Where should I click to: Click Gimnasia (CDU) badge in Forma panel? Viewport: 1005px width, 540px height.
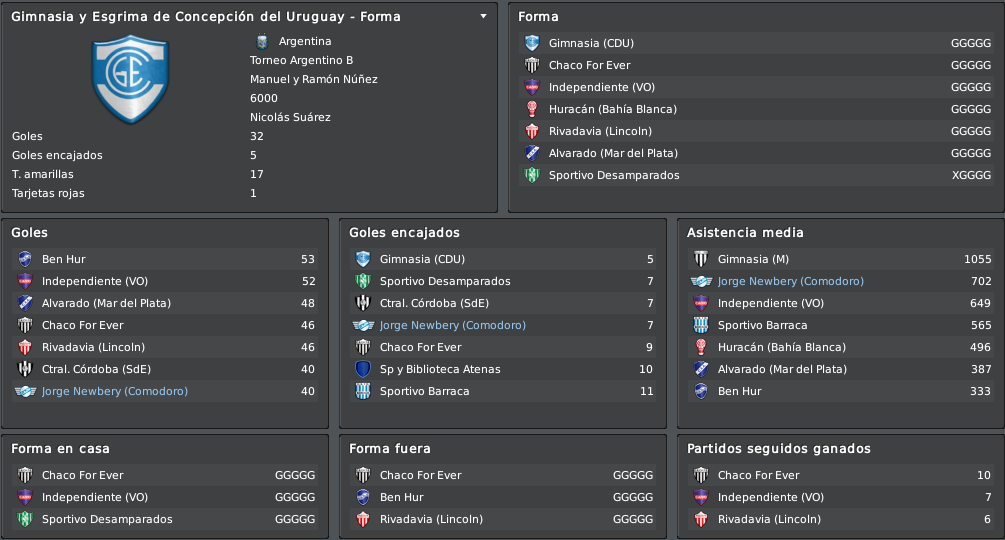(532, 44)
